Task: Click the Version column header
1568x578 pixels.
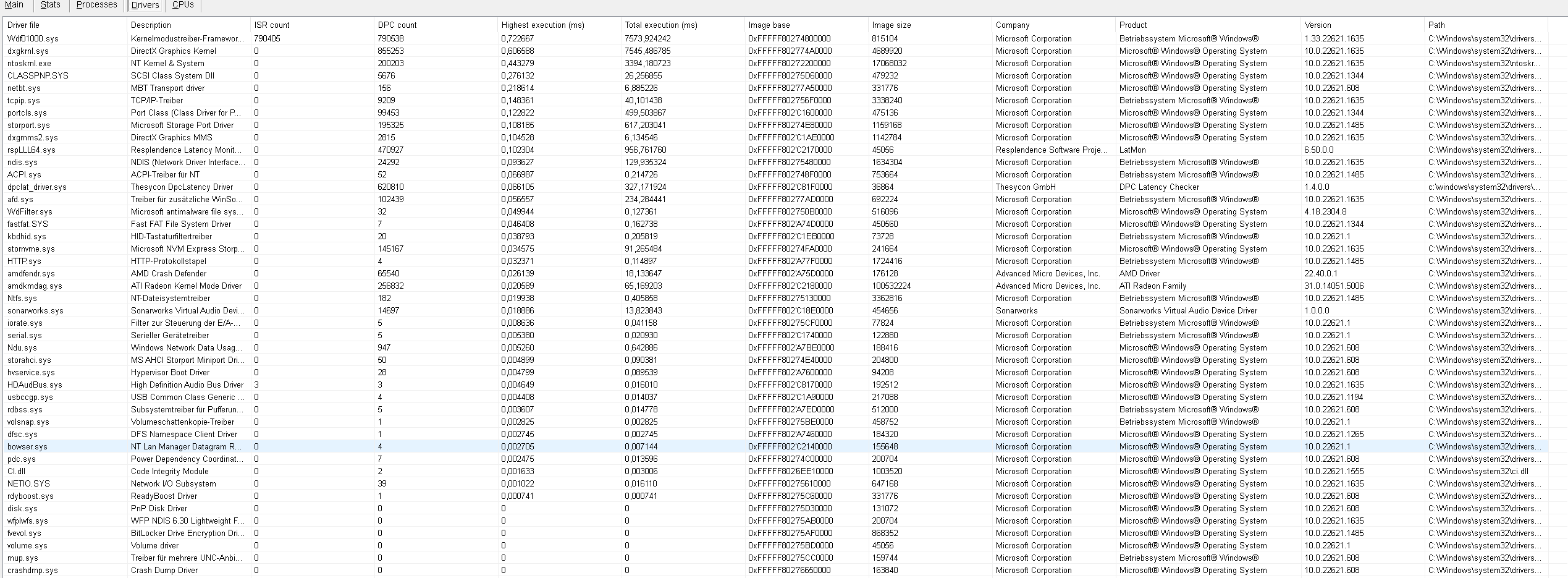Action: point(1362,25)
